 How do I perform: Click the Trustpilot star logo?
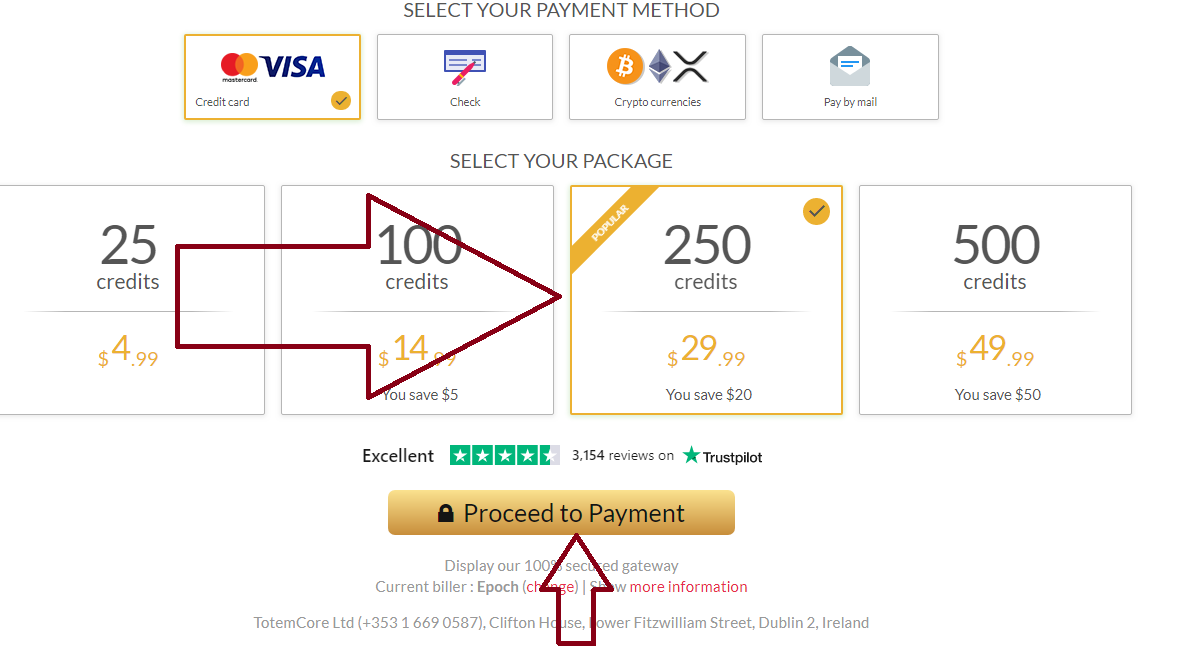690,456
